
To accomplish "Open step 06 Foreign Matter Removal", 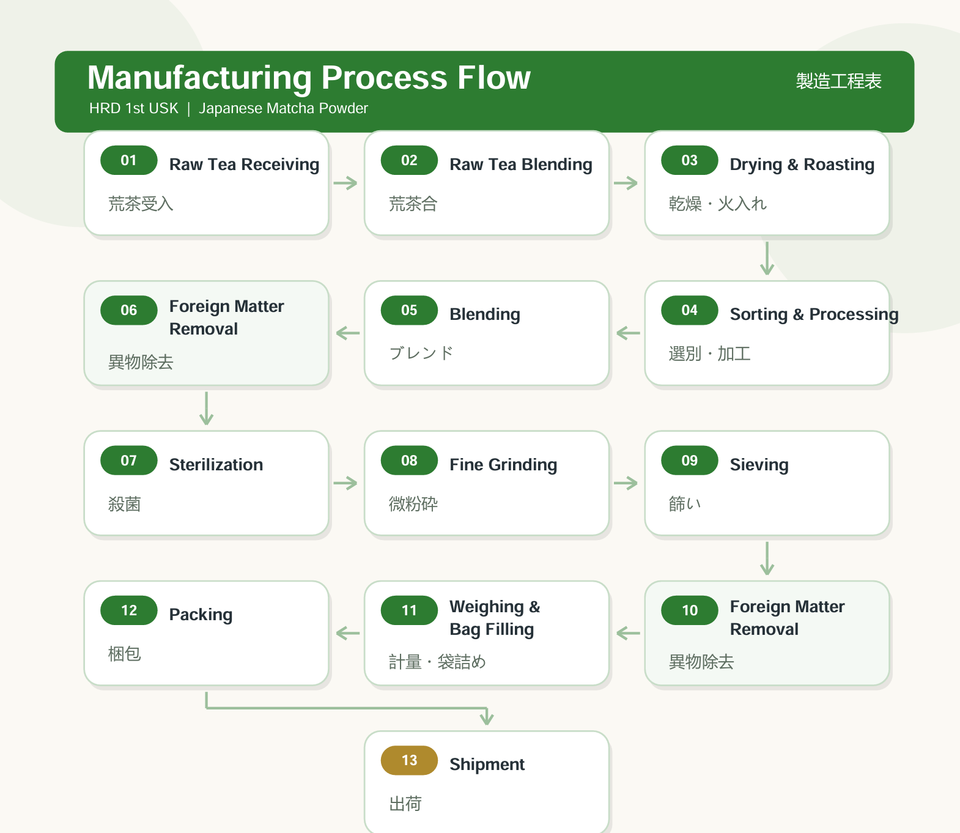I will click(206, 333).
